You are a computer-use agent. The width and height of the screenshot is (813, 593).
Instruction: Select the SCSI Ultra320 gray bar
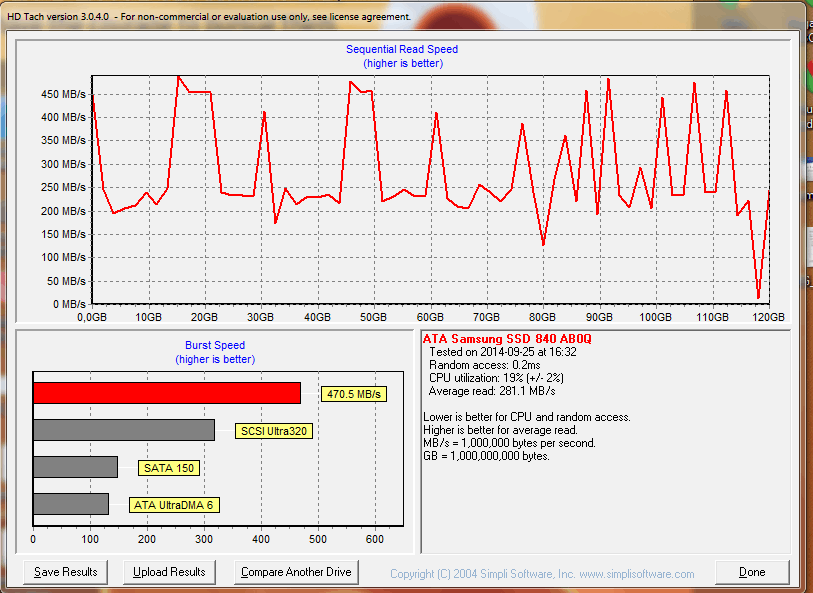pyautogui.click(x=124, y=430)
